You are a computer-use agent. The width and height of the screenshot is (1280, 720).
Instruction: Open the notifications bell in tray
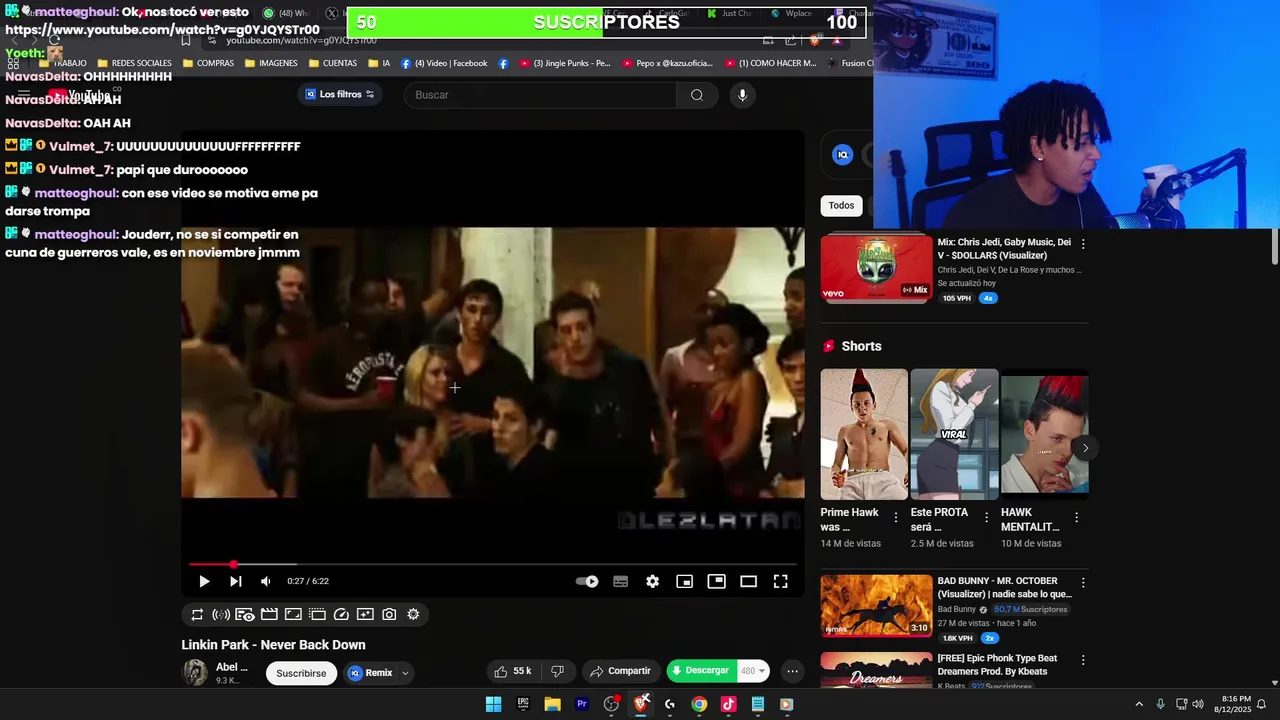point(1261,704)
